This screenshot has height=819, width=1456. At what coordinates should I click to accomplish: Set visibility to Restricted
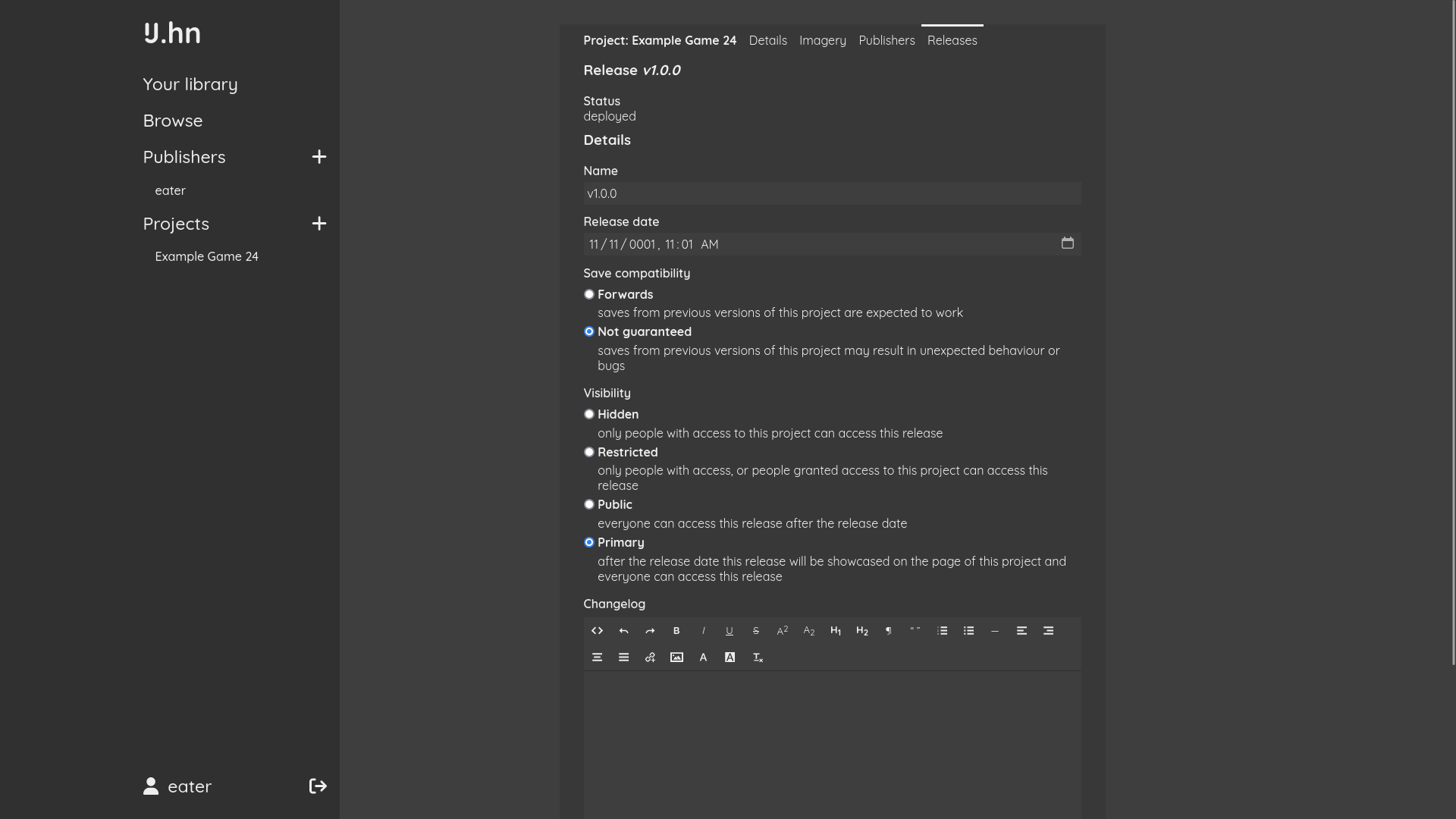click(589, 452)
